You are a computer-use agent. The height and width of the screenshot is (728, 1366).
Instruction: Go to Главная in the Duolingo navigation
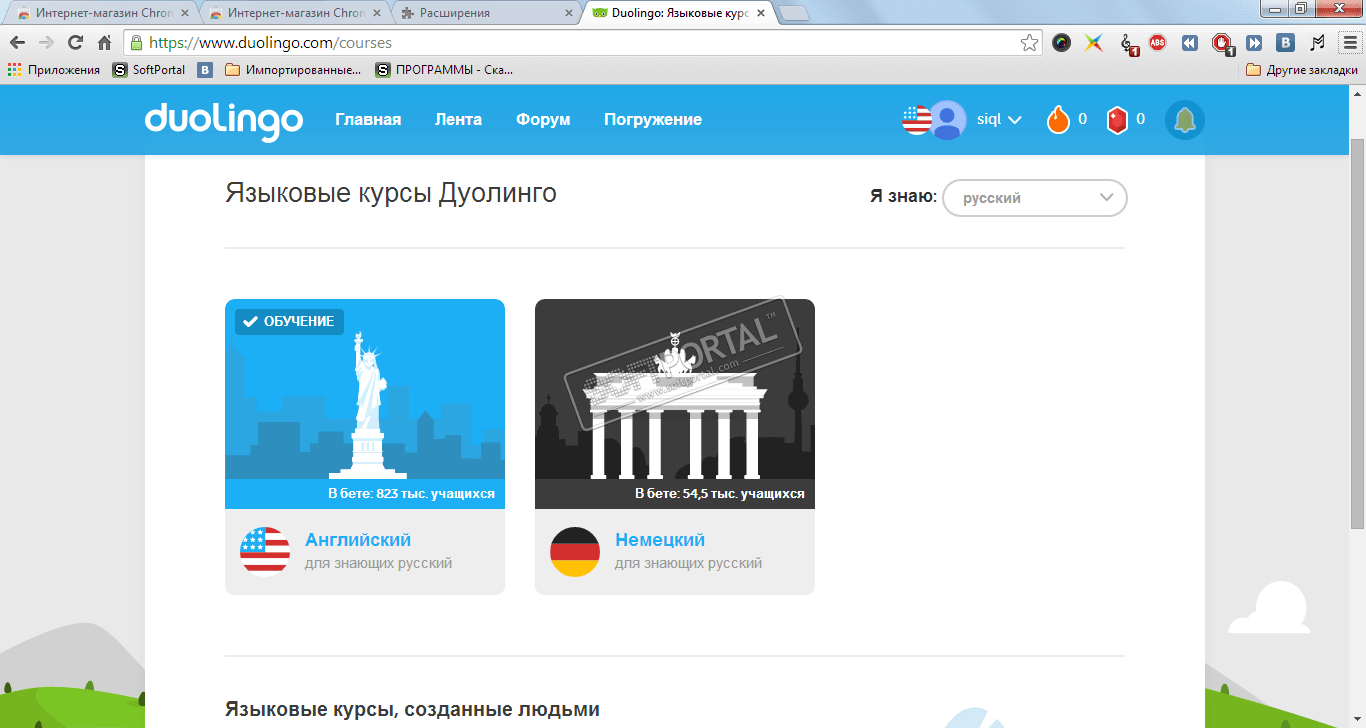click(x=368, y=120)
